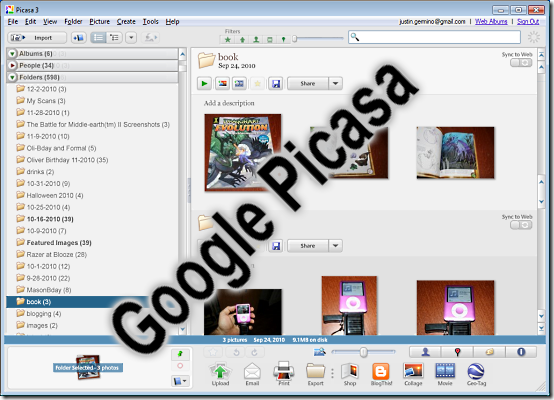Image resolution: width=554 pixels, height=400 pixels.
Task: Expand the People (34) section
Action: pyautogui.click(x=12, y=65)
